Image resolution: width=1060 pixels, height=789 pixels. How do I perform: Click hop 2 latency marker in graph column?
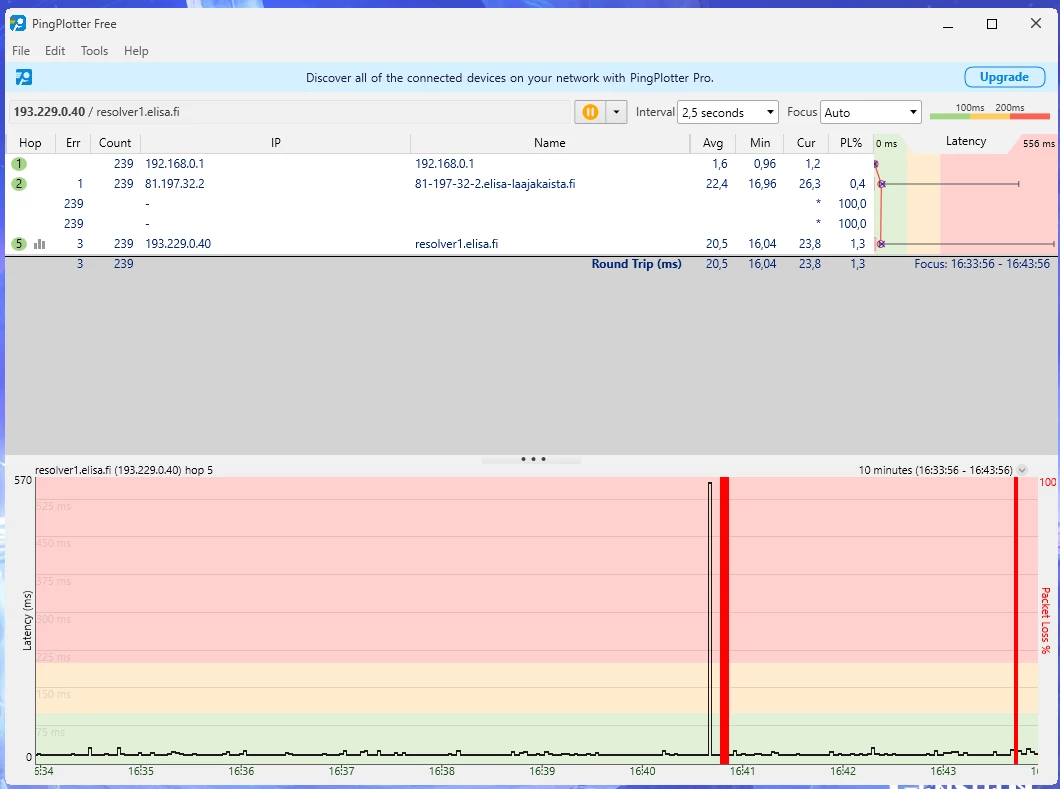tap(882, 184)
